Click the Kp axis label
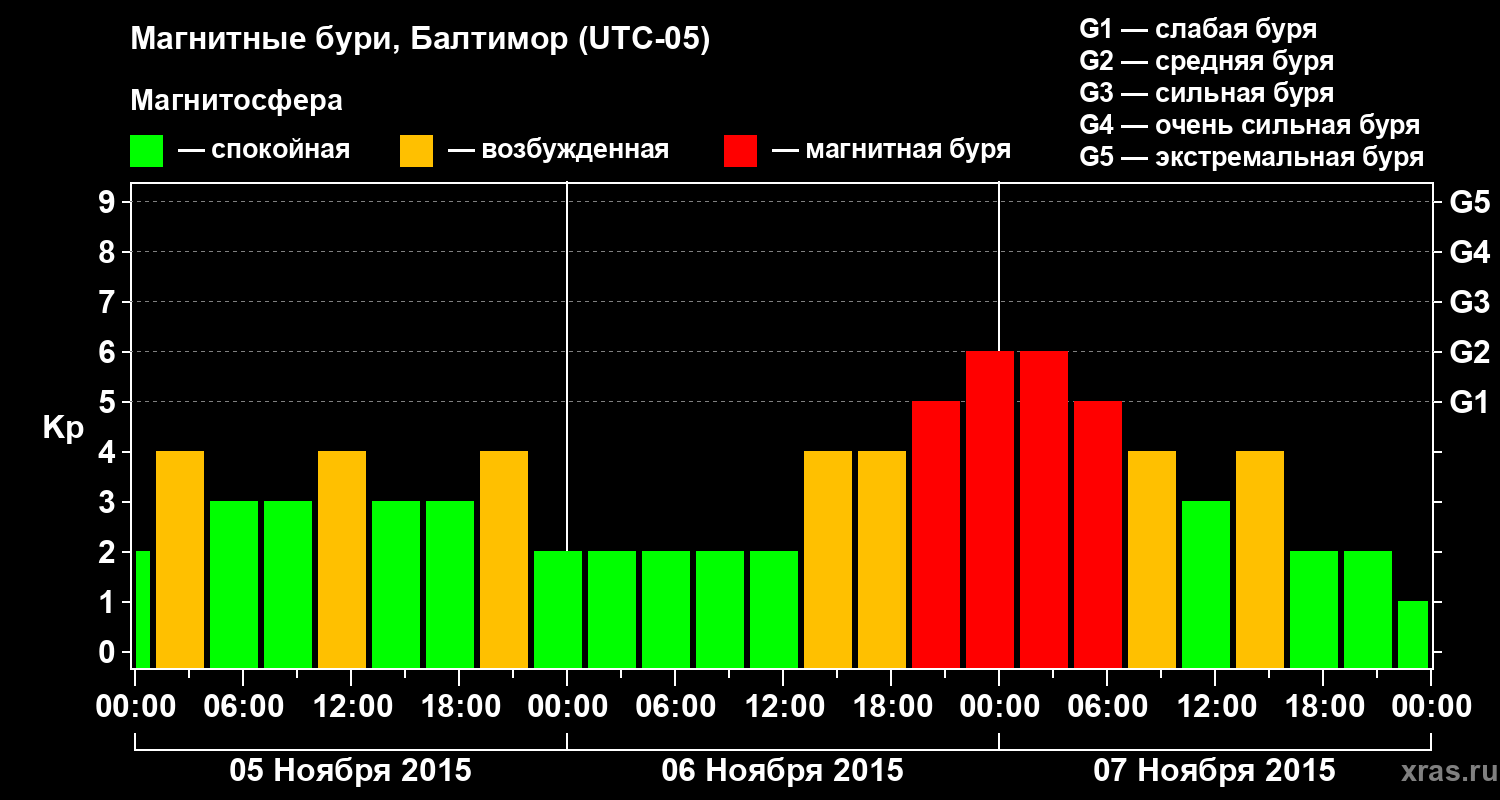 (63, 429)
